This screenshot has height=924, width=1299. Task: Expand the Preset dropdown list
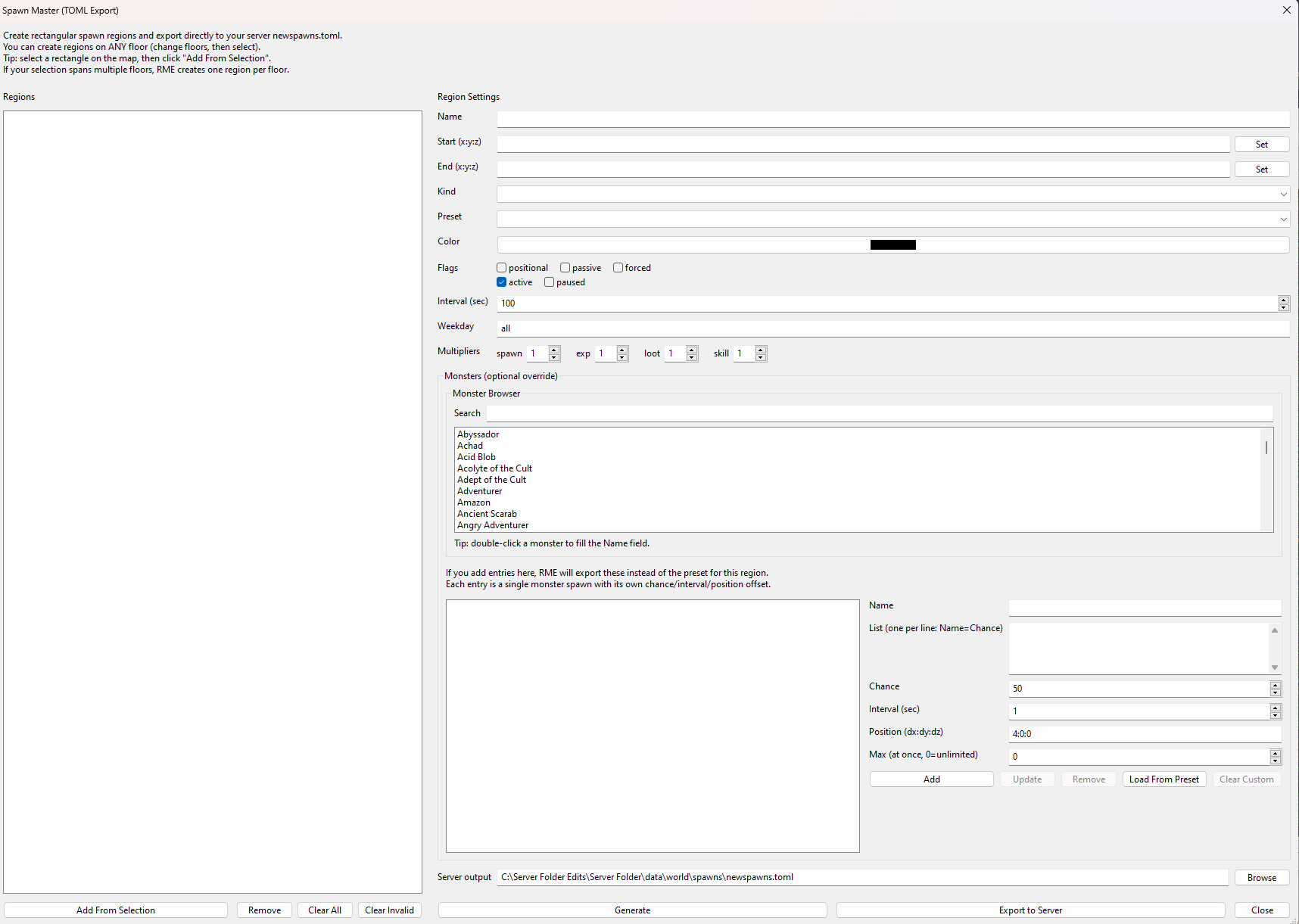(892, 219)
